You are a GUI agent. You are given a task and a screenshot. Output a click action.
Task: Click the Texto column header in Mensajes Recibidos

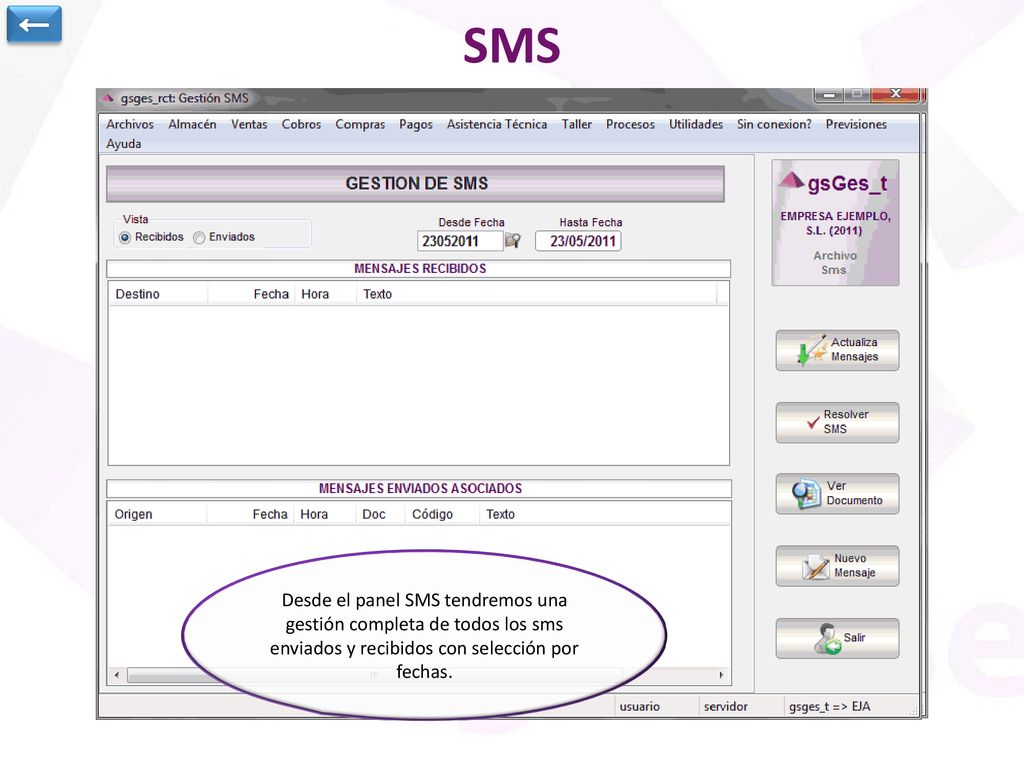click(x=536, y=294)
